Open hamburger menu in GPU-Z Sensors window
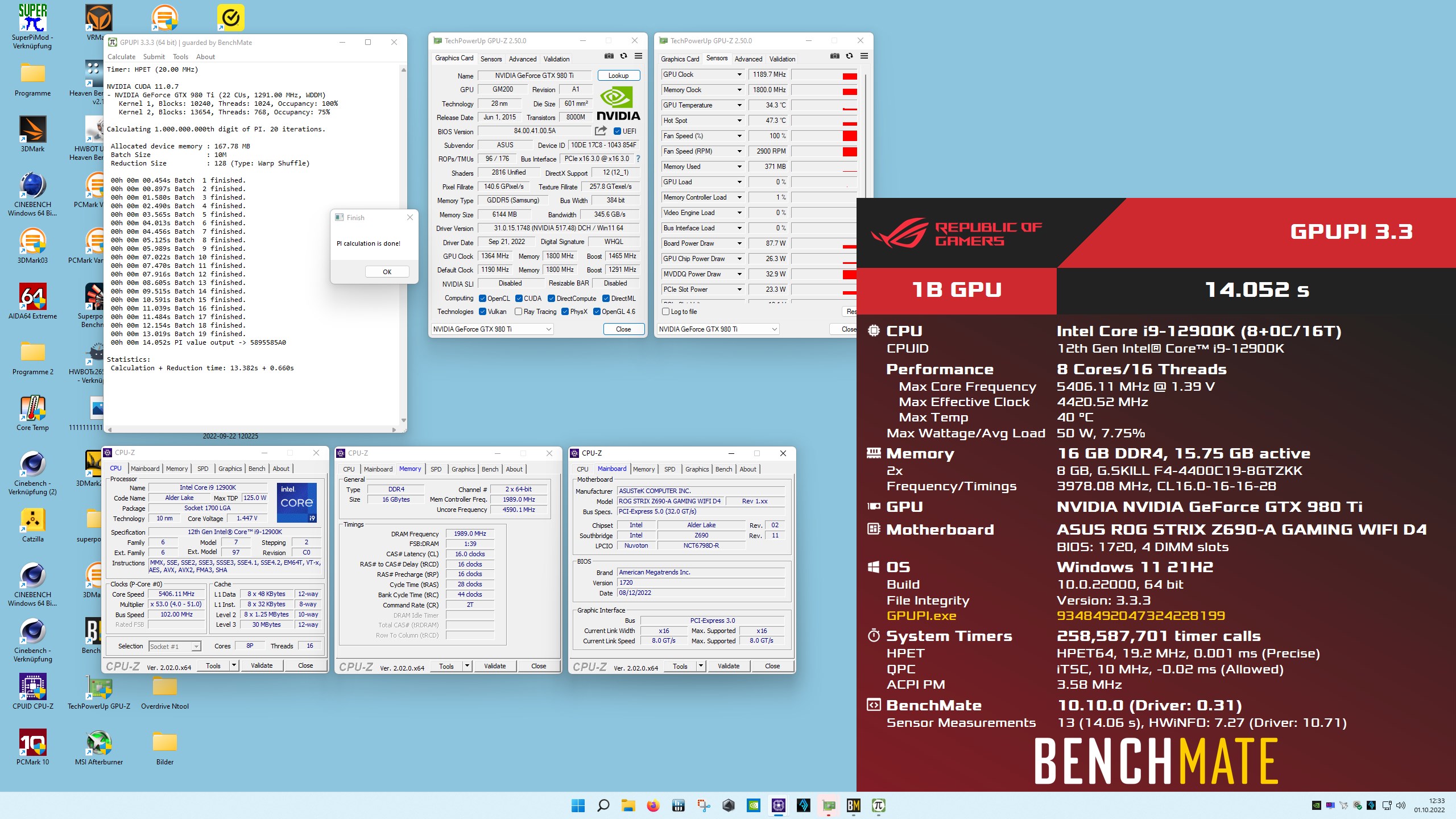The image size is (1456, 819). pos(864,56)
